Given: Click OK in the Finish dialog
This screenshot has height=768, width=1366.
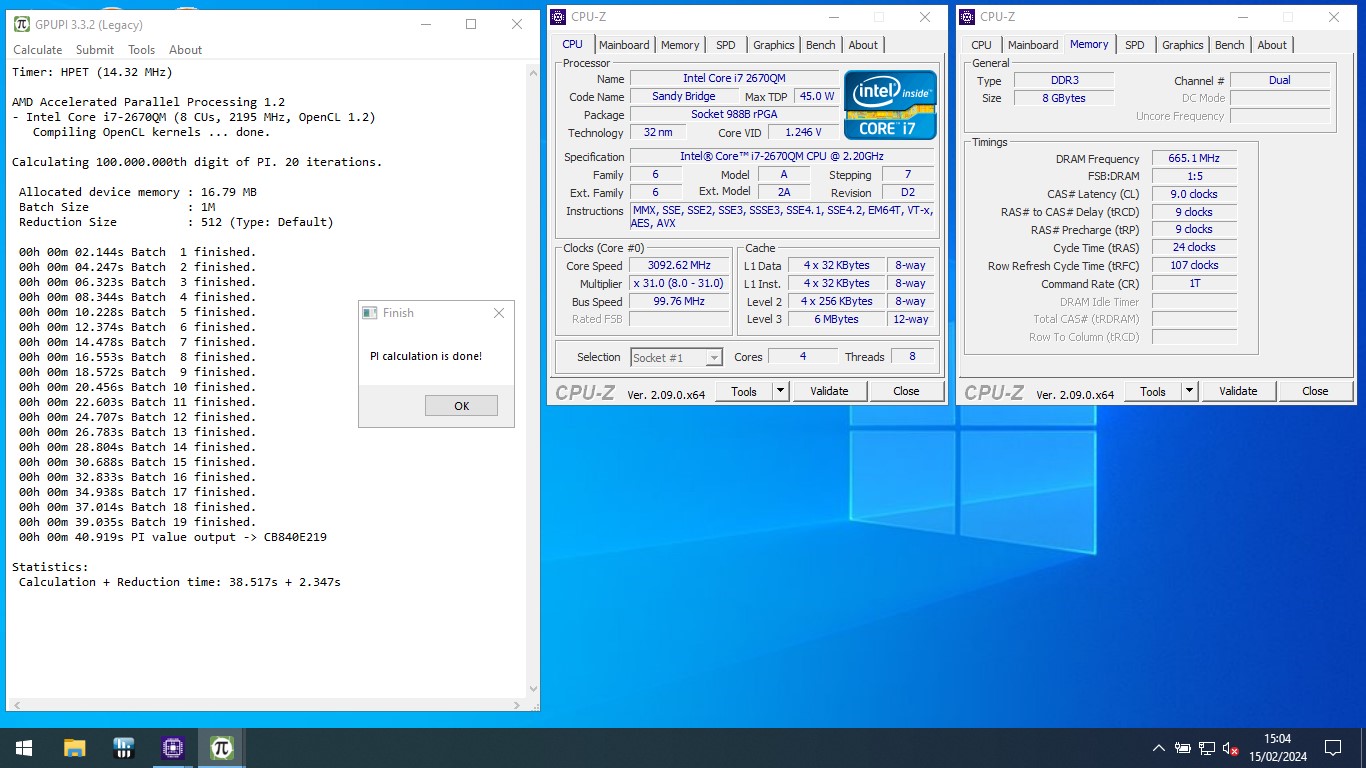Looking at the screenshot, I should (461, 406).
